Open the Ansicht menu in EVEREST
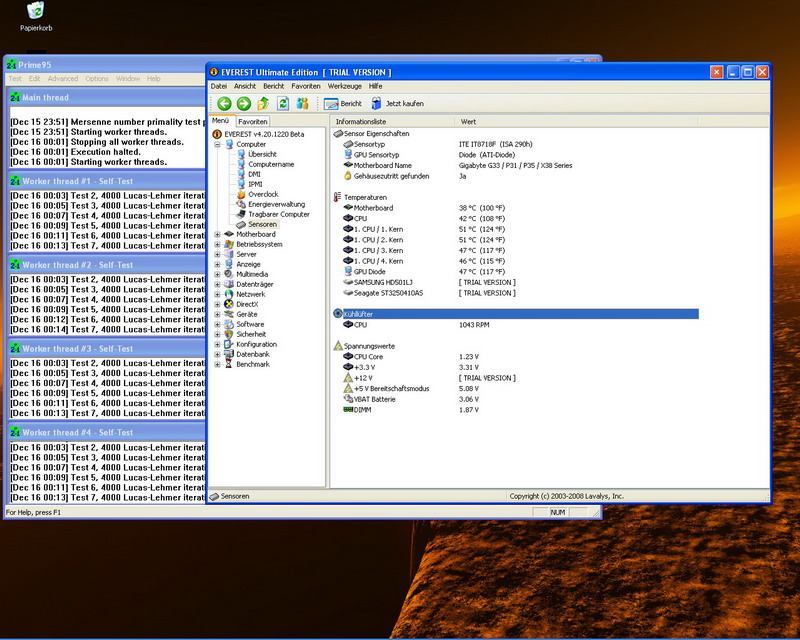This screenshot has height=640, width=800. [245, 86]
